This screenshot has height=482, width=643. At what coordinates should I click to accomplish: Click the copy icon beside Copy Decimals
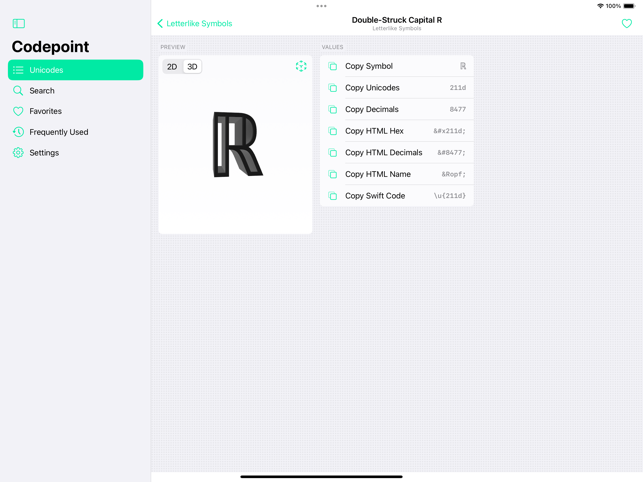coord(333,110)
